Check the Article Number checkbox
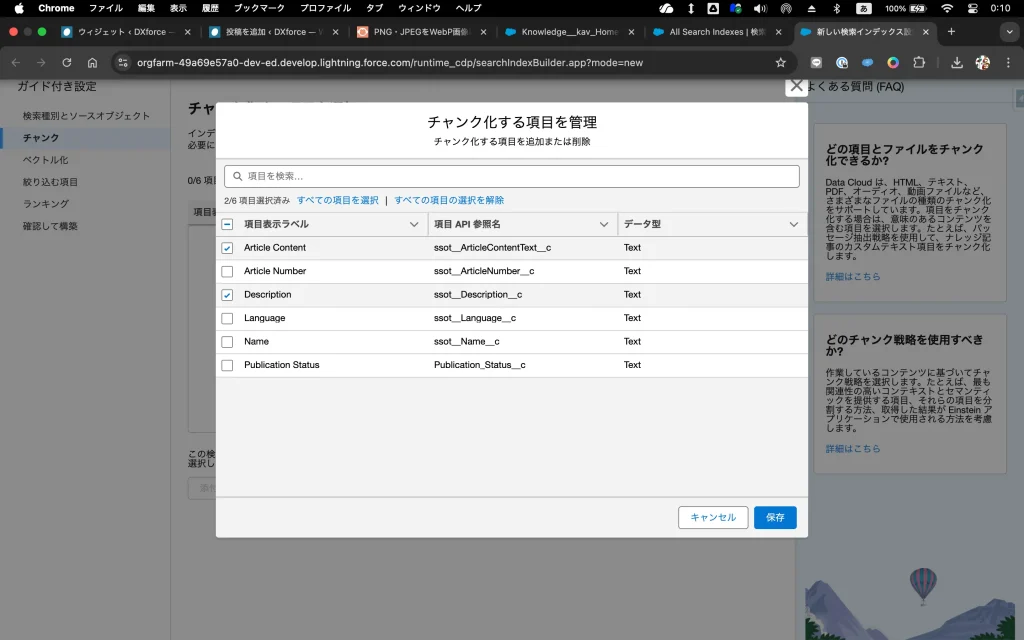Image resolution: width=1024 pixels, height=640 pixels. [x=227, y=271]
